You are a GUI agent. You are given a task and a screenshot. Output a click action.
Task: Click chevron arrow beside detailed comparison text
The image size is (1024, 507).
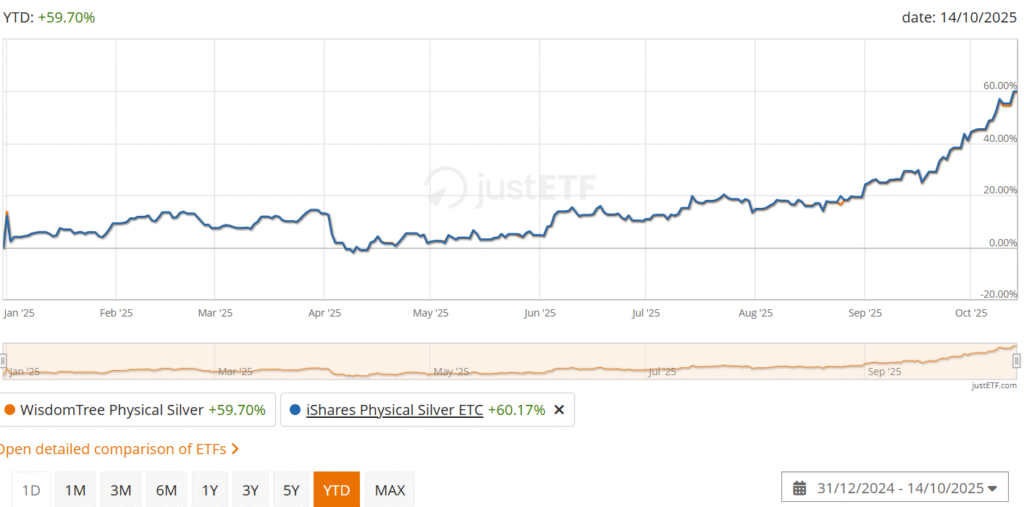pyautogui.click(x=235, y=449)
